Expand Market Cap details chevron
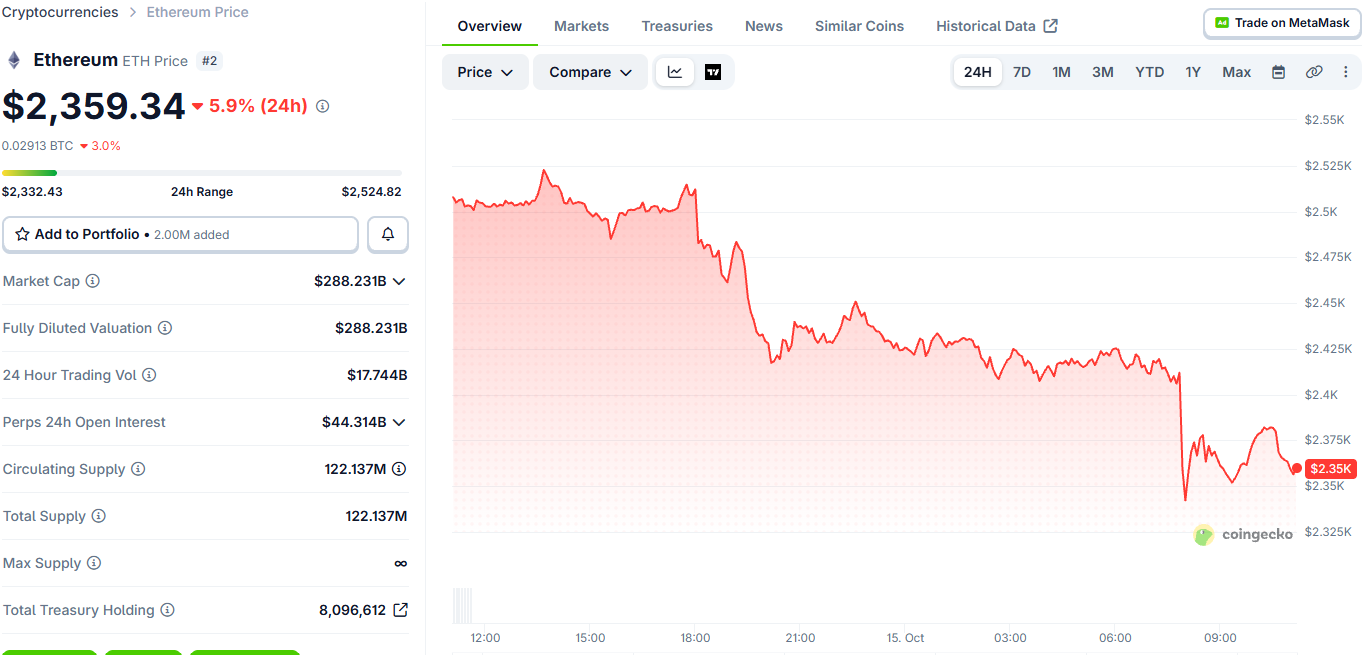This screenshot has height=655, width=1372. point(399,281)
